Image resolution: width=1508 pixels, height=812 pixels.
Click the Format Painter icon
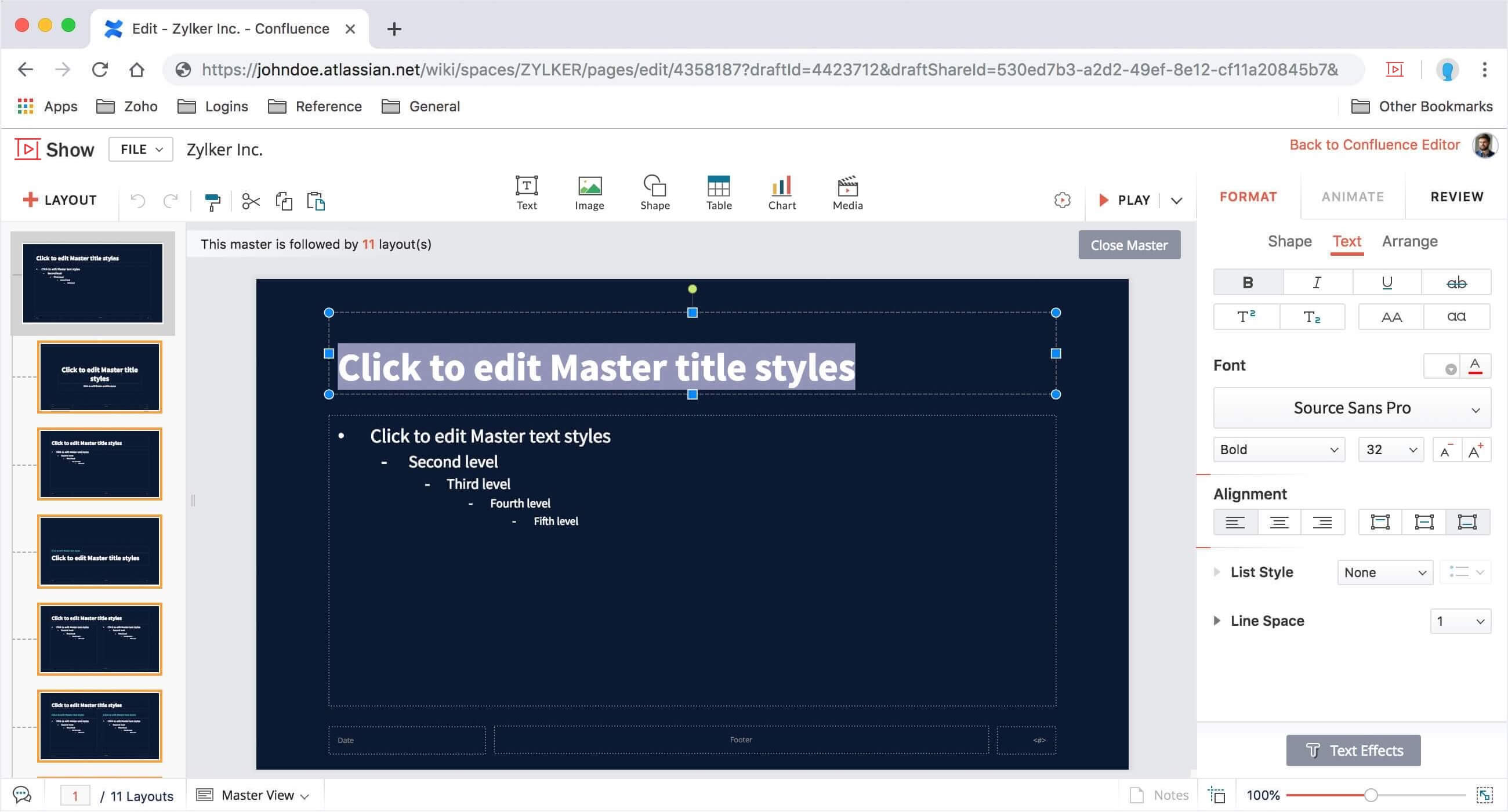(212, 201)
